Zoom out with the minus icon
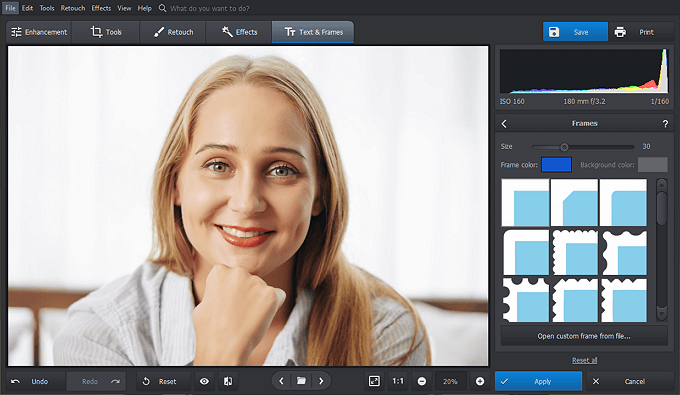The image size is (680, 395). 422,382
